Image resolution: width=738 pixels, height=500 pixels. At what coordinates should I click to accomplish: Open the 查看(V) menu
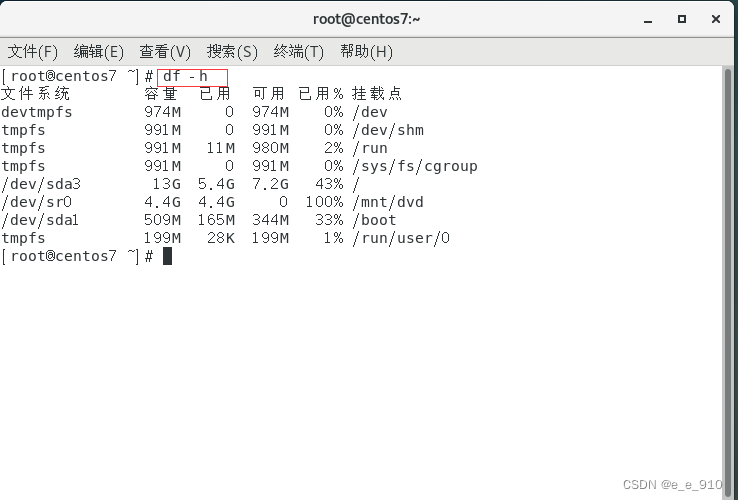165,51
